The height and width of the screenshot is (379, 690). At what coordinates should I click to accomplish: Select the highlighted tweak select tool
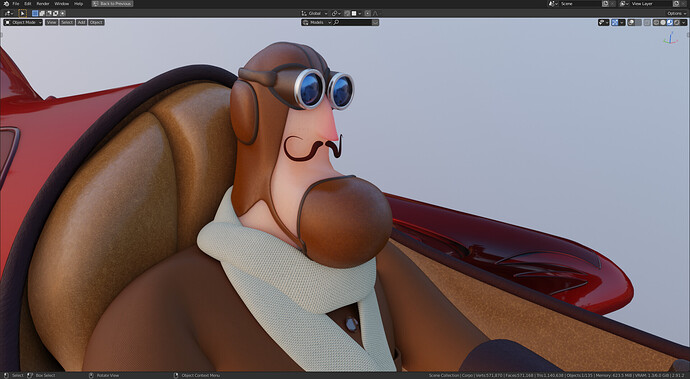pyautogui.click(x=22, y=13)
